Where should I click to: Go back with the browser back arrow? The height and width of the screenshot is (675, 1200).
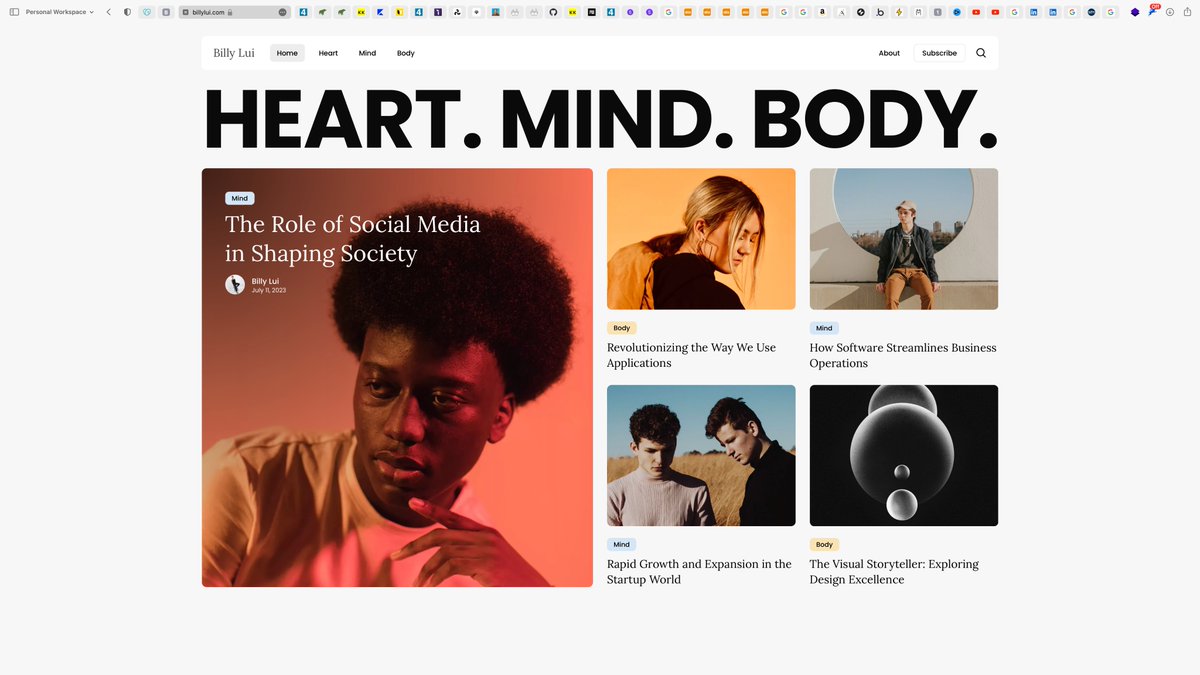click(x=108, y=12)
